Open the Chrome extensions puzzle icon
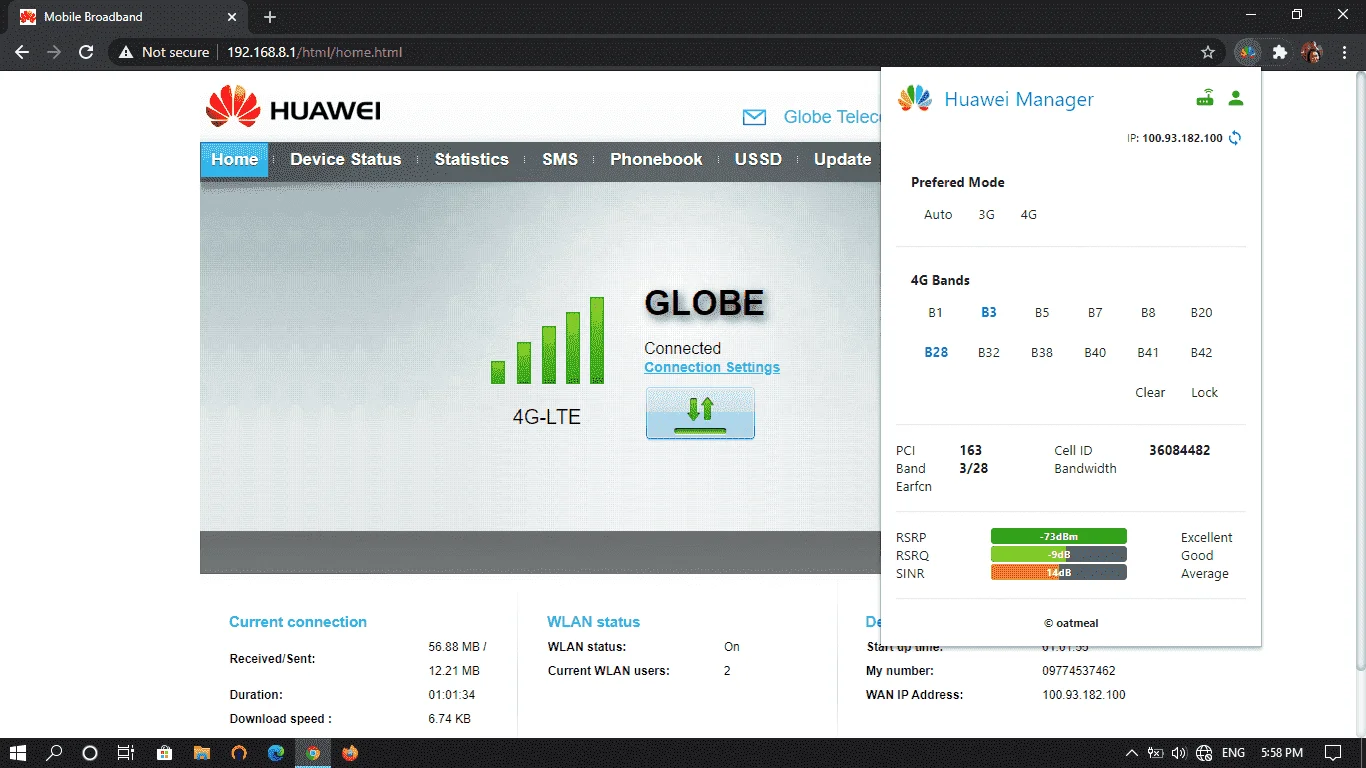1366x768 pixels. coord(1279,52)
